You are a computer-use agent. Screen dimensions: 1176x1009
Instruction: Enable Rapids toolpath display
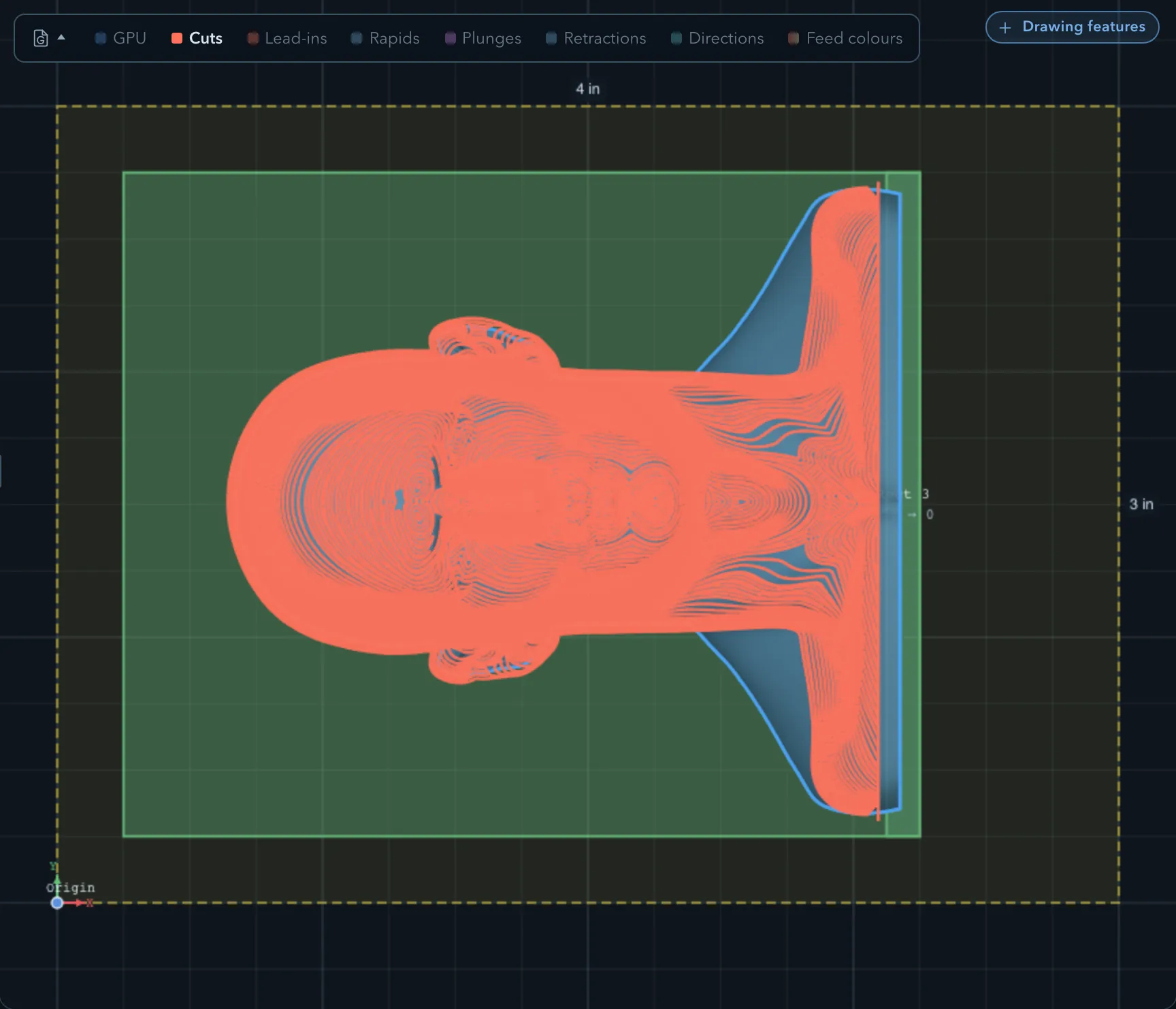(385, 38)
